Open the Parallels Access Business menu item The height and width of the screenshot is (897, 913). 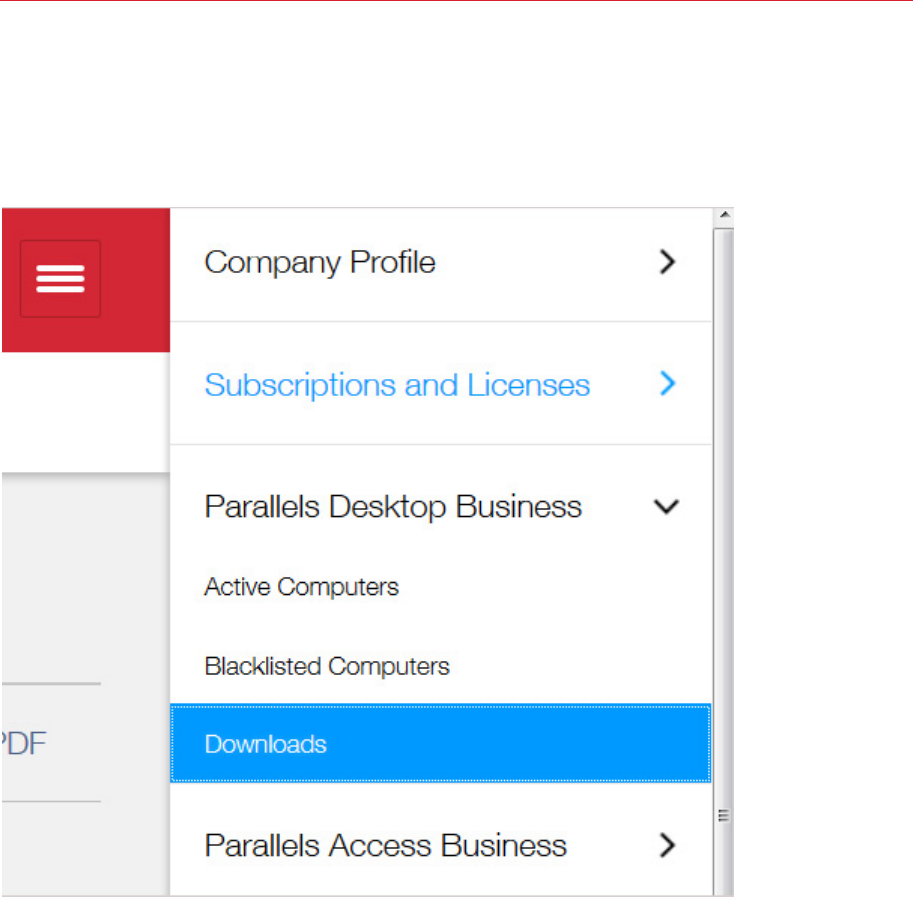(385, 846)
